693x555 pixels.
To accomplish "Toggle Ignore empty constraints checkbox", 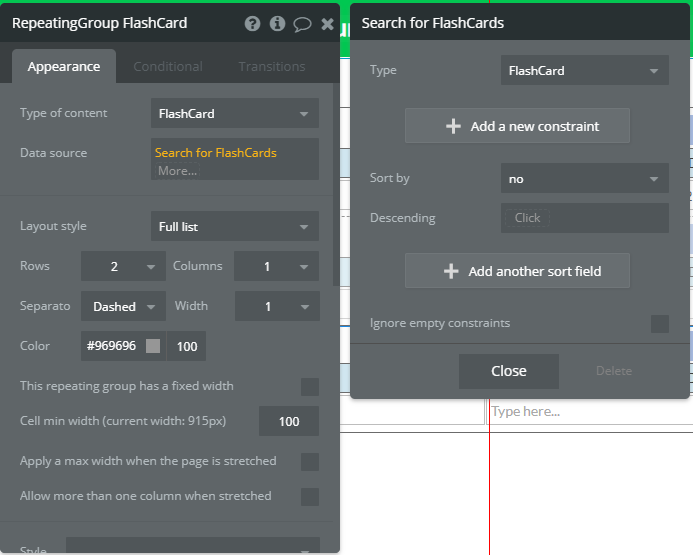I will (659, 324).
